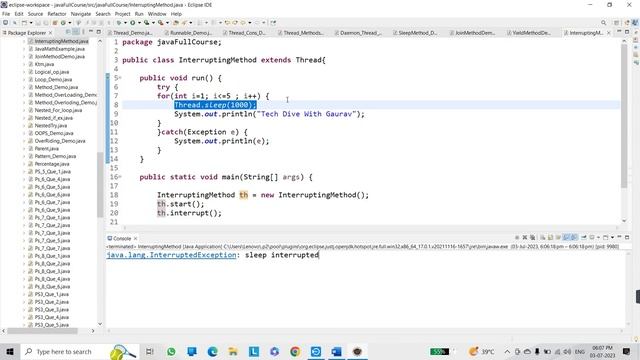The height and width of the screenshot is (360, 640).
Task: Open the Source menu
Action: click(35, 14)
